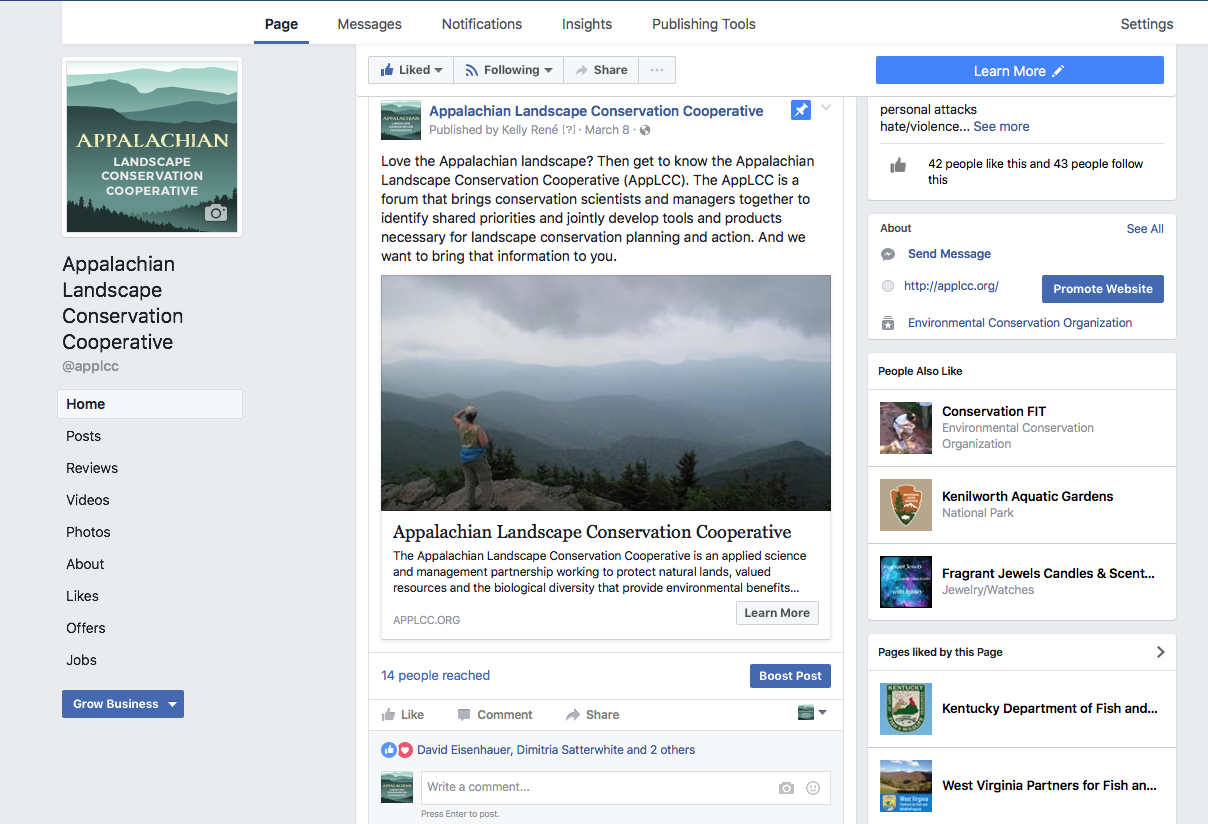Click the post title Appalachian Landscape Conservation Cooperative

pyautogui.click(x=596, y=111)
